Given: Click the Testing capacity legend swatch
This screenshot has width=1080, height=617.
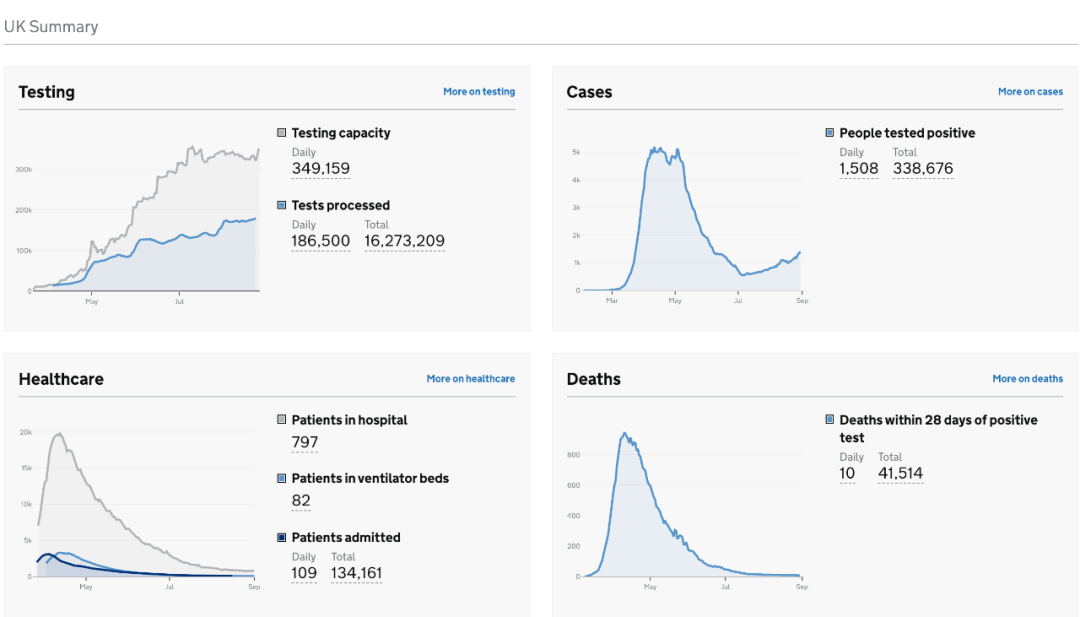Looking at the screenshot, I should pyautogui.click(x=282, y=133).
